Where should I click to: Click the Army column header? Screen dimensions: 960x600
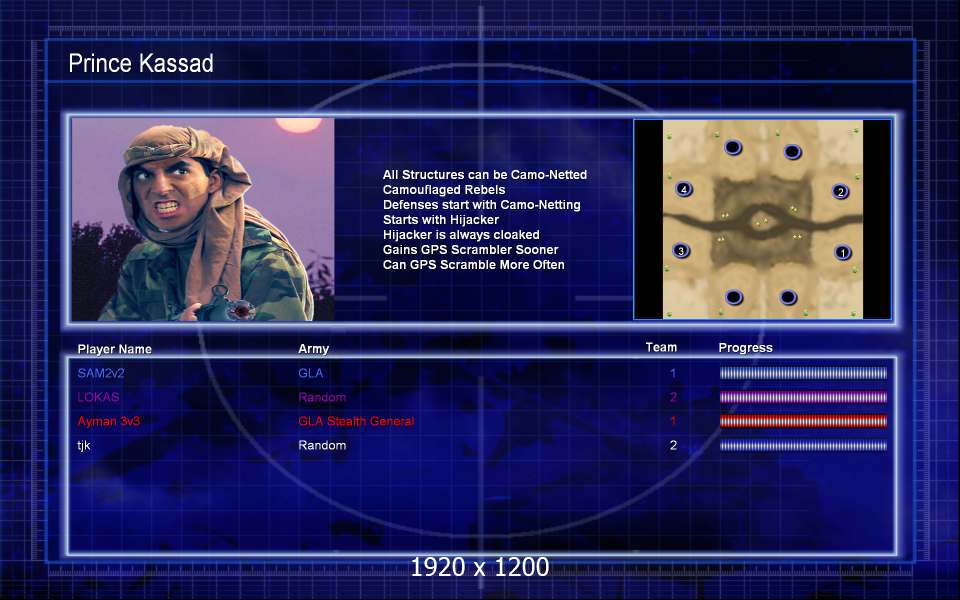pos(313,348)
